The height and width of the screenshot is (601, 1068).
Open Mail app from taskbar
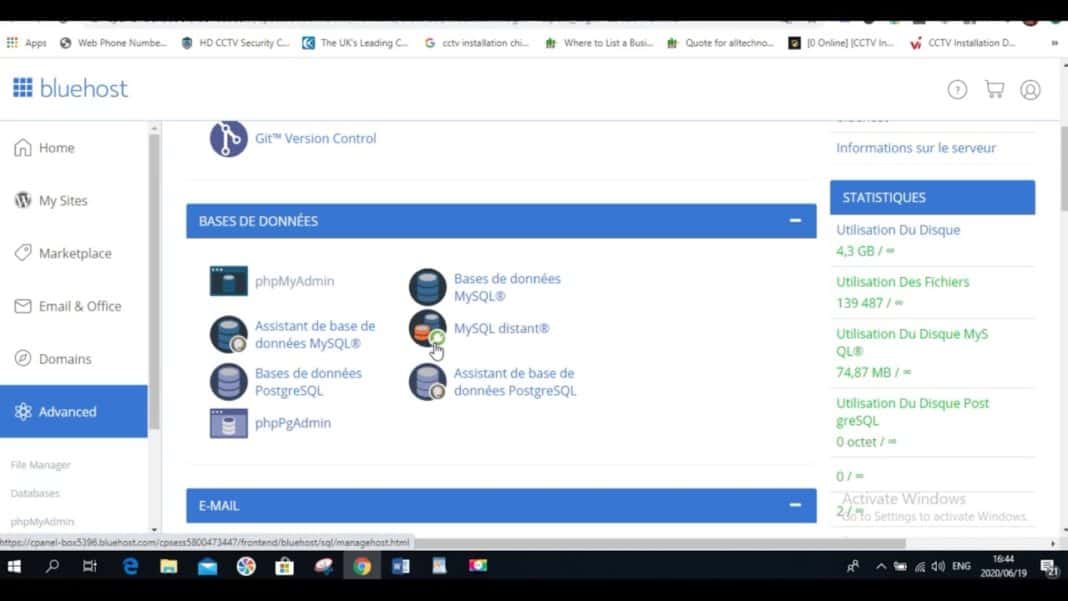click(x=207, y=566)
